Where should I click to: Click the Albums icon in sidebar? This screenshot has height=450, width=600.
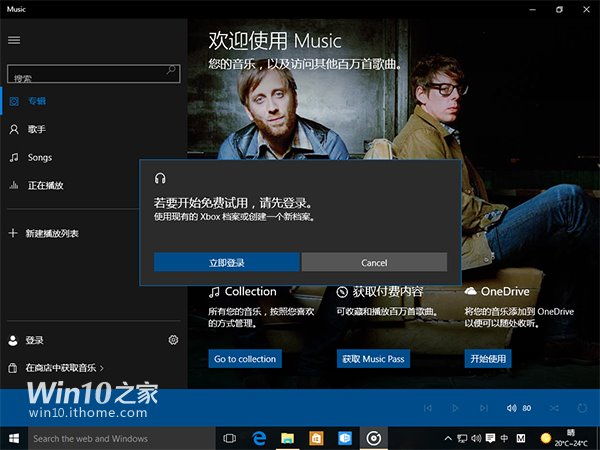pos(14,101)
